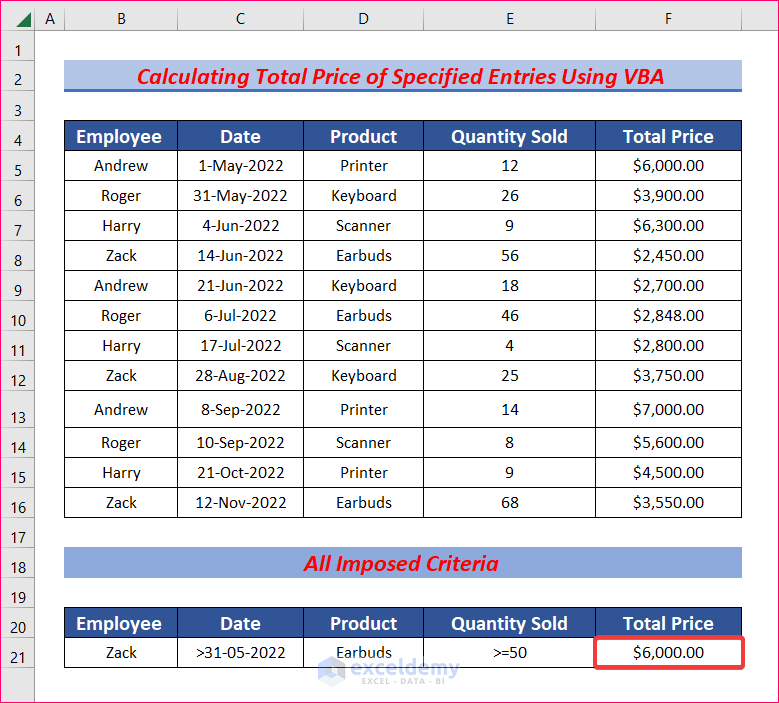Select cell '$5,600.00'

coord(668,443)
